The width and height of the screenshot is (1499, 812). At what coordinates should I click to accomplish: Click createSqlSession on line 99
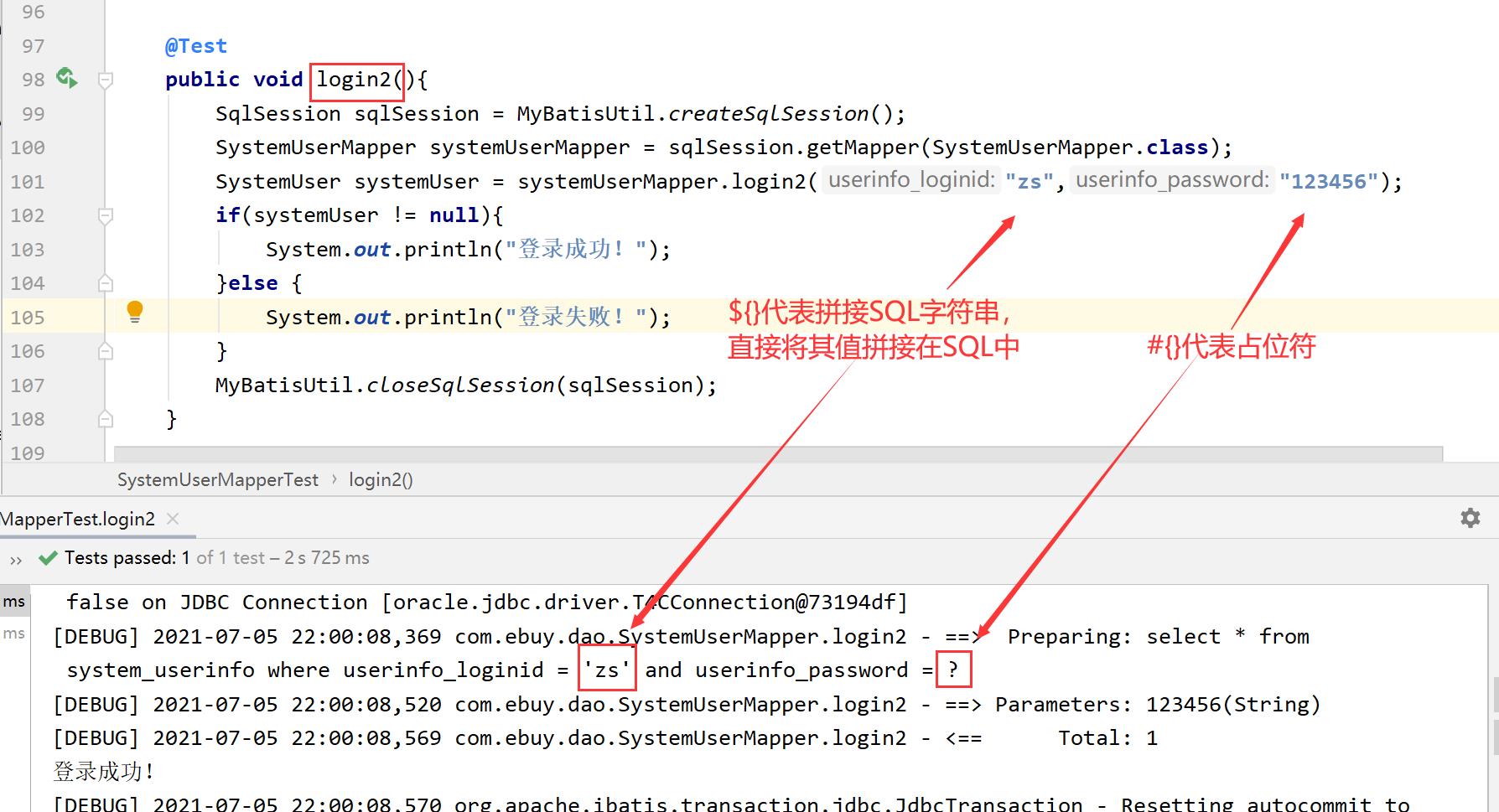coord(769,114)
